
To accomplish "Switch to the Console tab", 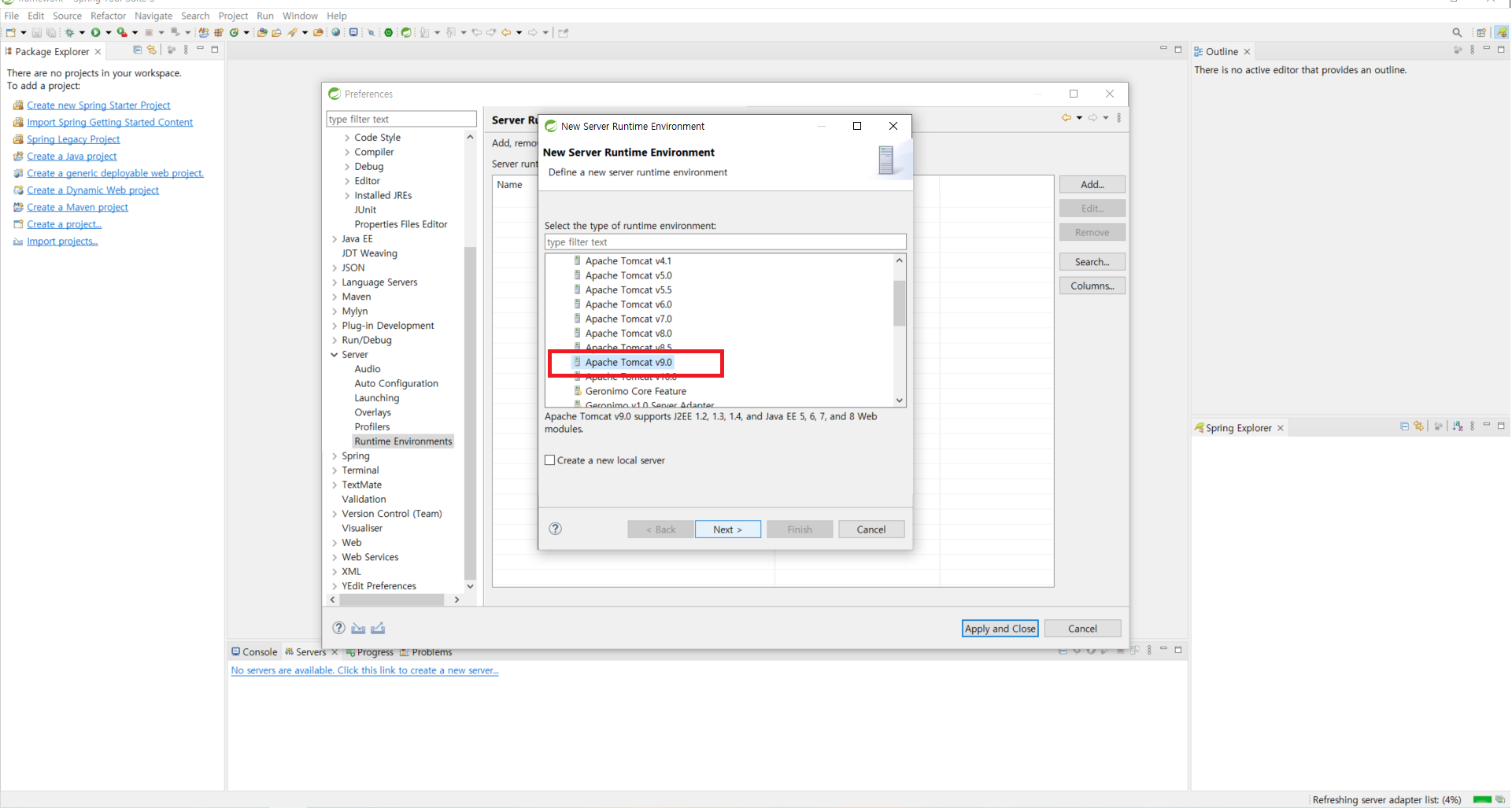I will click(253, 651).
